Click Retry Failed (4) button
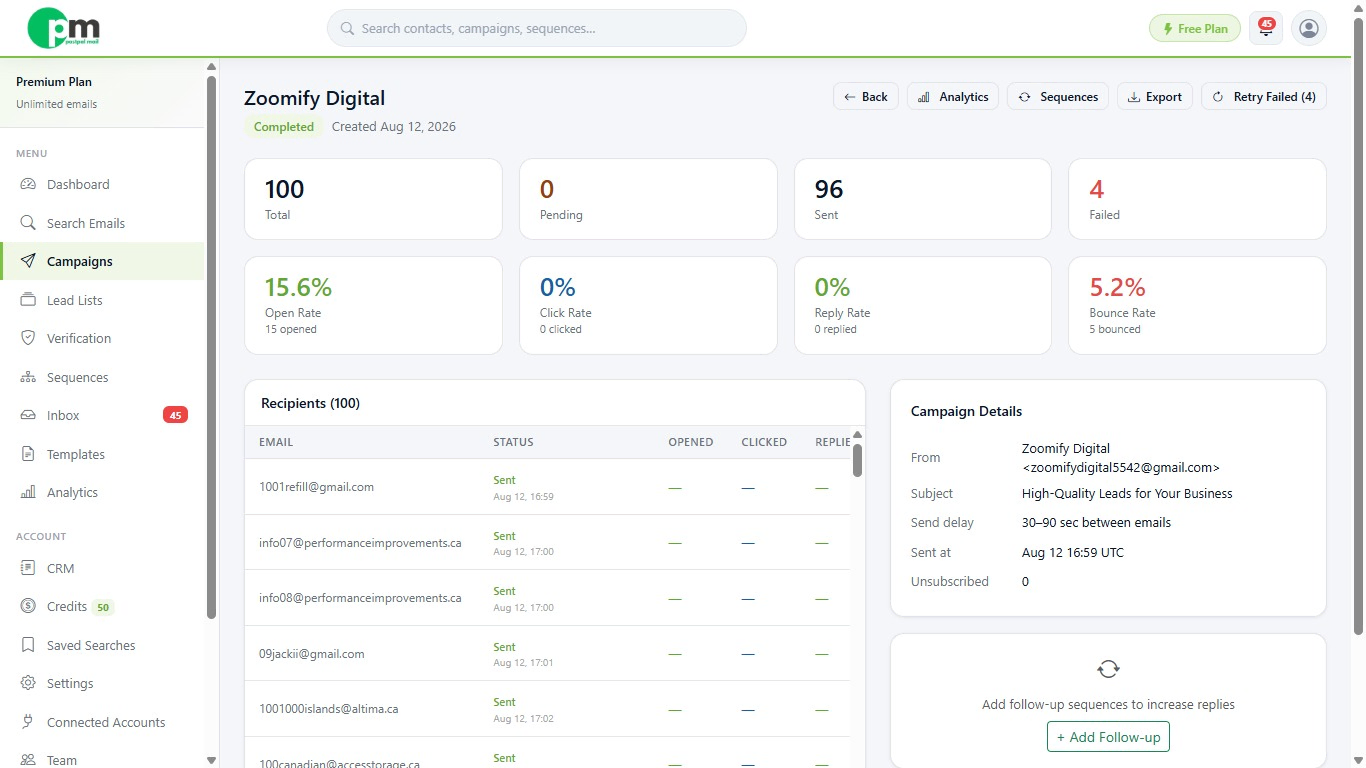Screen dimensions: 1366x768 [x=1264, y=97]
